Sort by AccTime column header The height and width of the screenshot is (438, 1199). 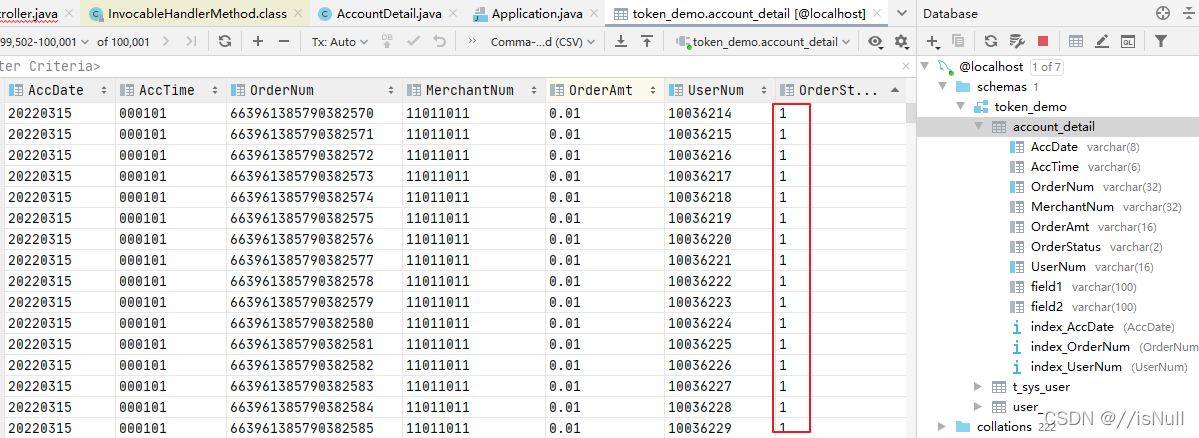tap(170, 90)
